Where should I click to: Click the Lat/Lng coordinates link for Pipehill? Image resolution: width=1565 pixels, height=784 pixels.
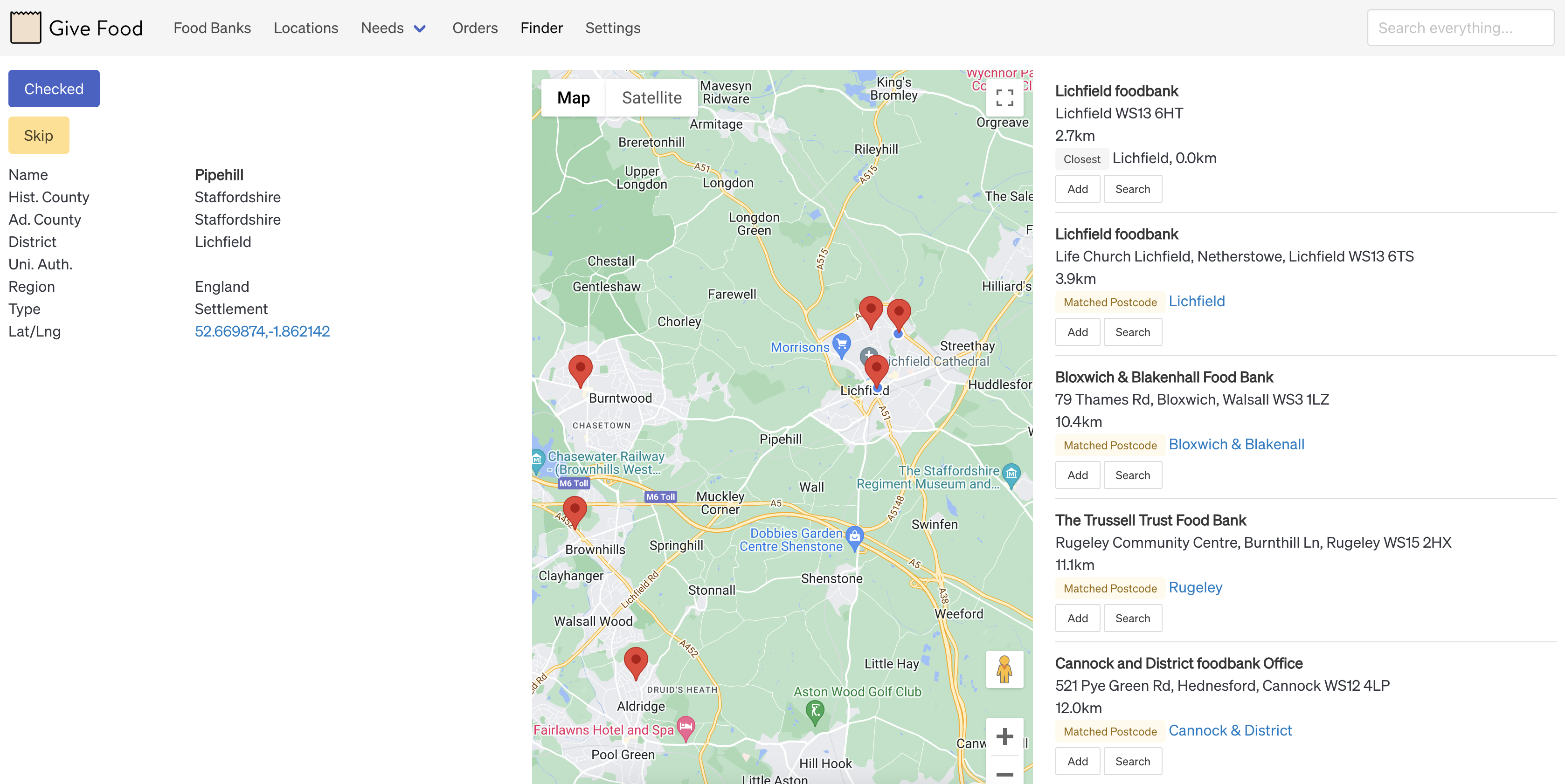coord(262,331)
